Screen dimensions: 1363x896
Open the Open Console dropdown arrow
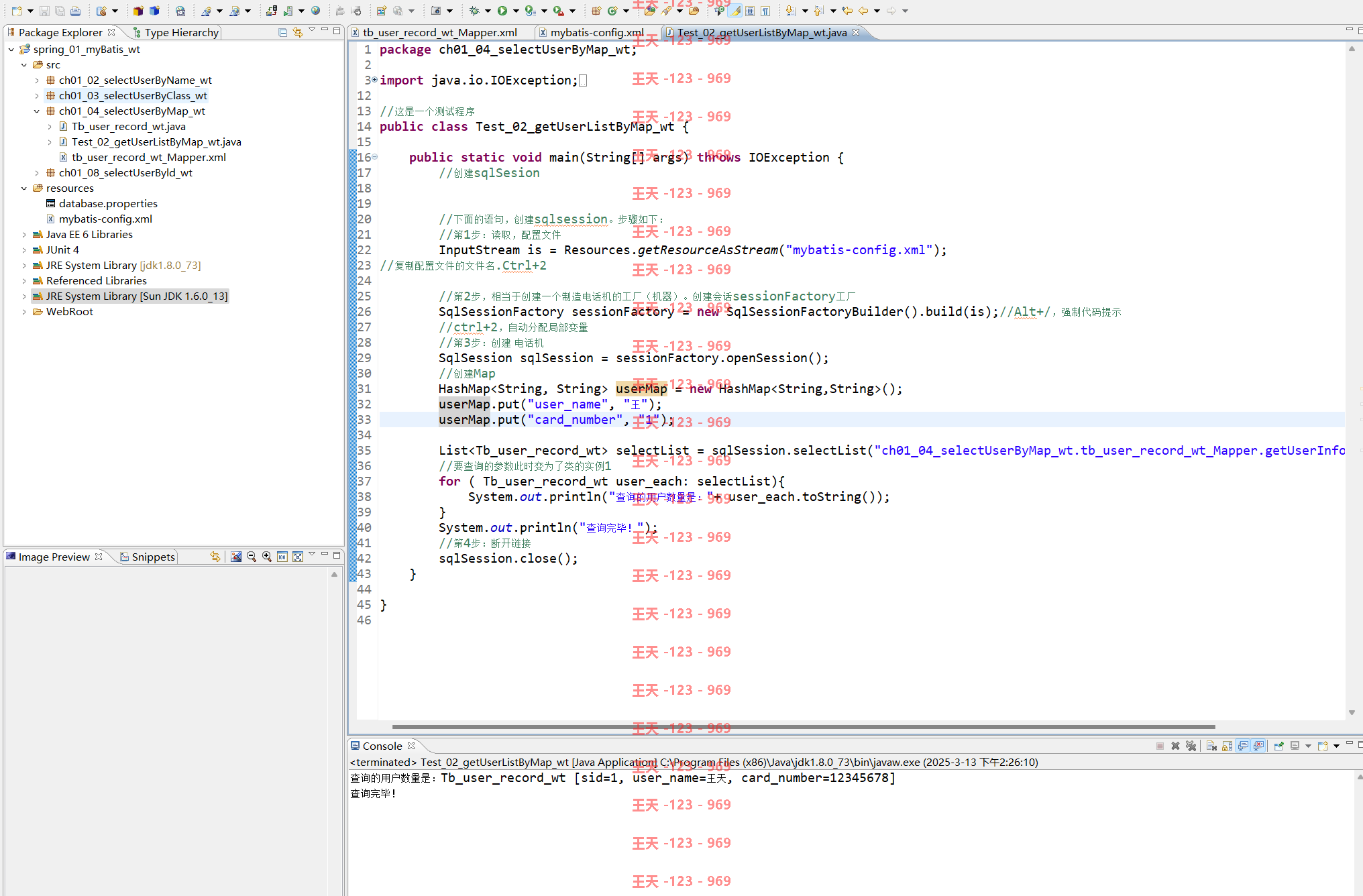[1336, 746]
